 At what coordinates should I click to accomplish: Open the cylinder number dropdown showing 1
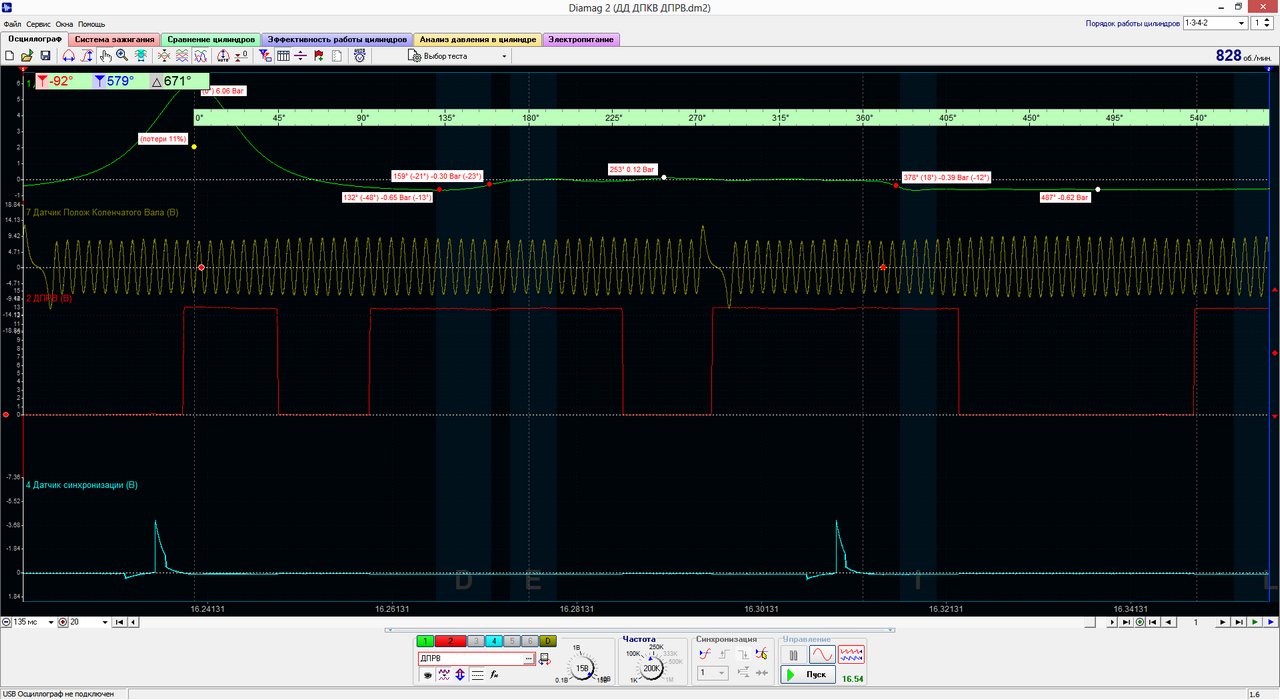[1262, 22]
